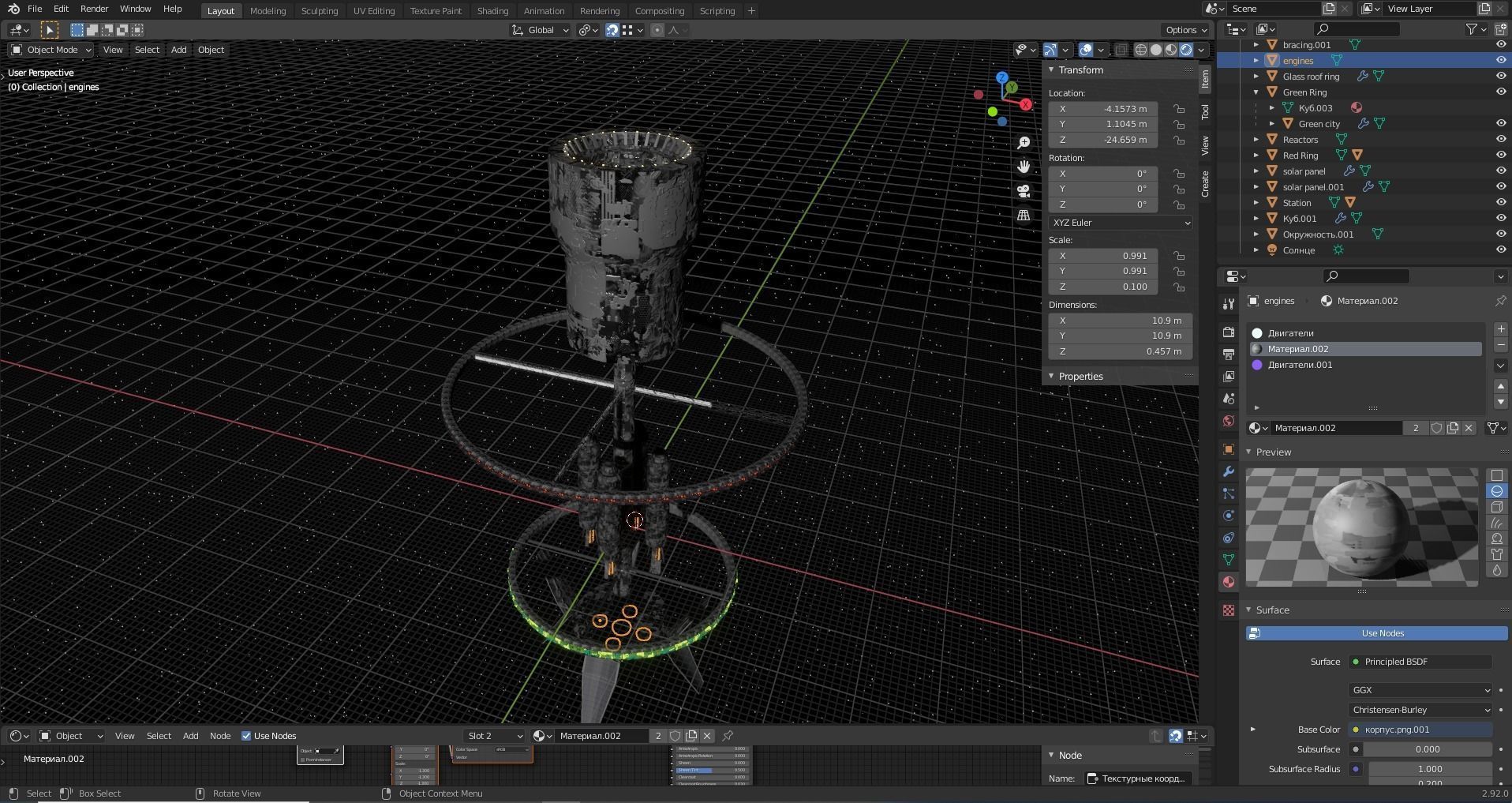The height and width of the screenshot is (803, 1512).
Task: Open the viewport Add menu
Action: (x=179, y=50)
